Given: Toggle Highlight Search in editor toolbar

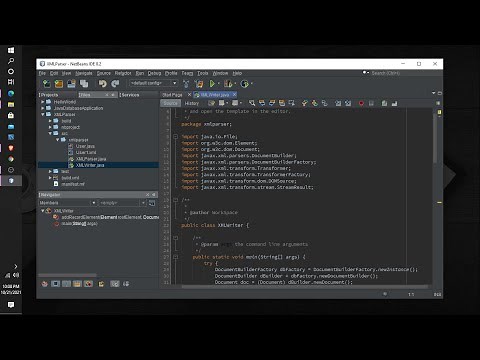Looking at the screenshot, I should (282, 103).
